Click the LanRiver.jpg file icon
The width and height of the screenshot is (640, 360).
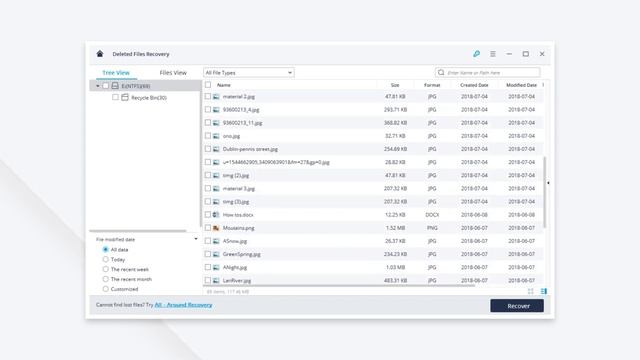click(216, 280)
